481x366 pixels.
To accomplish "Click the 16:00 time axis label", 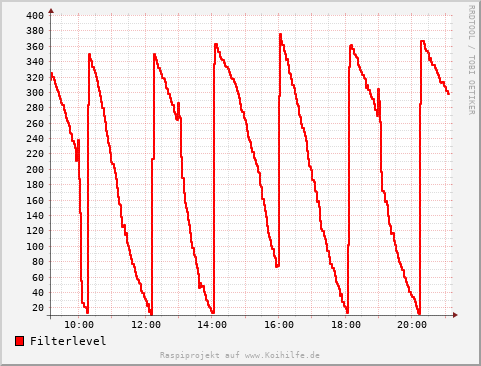I will coord(279,325).
